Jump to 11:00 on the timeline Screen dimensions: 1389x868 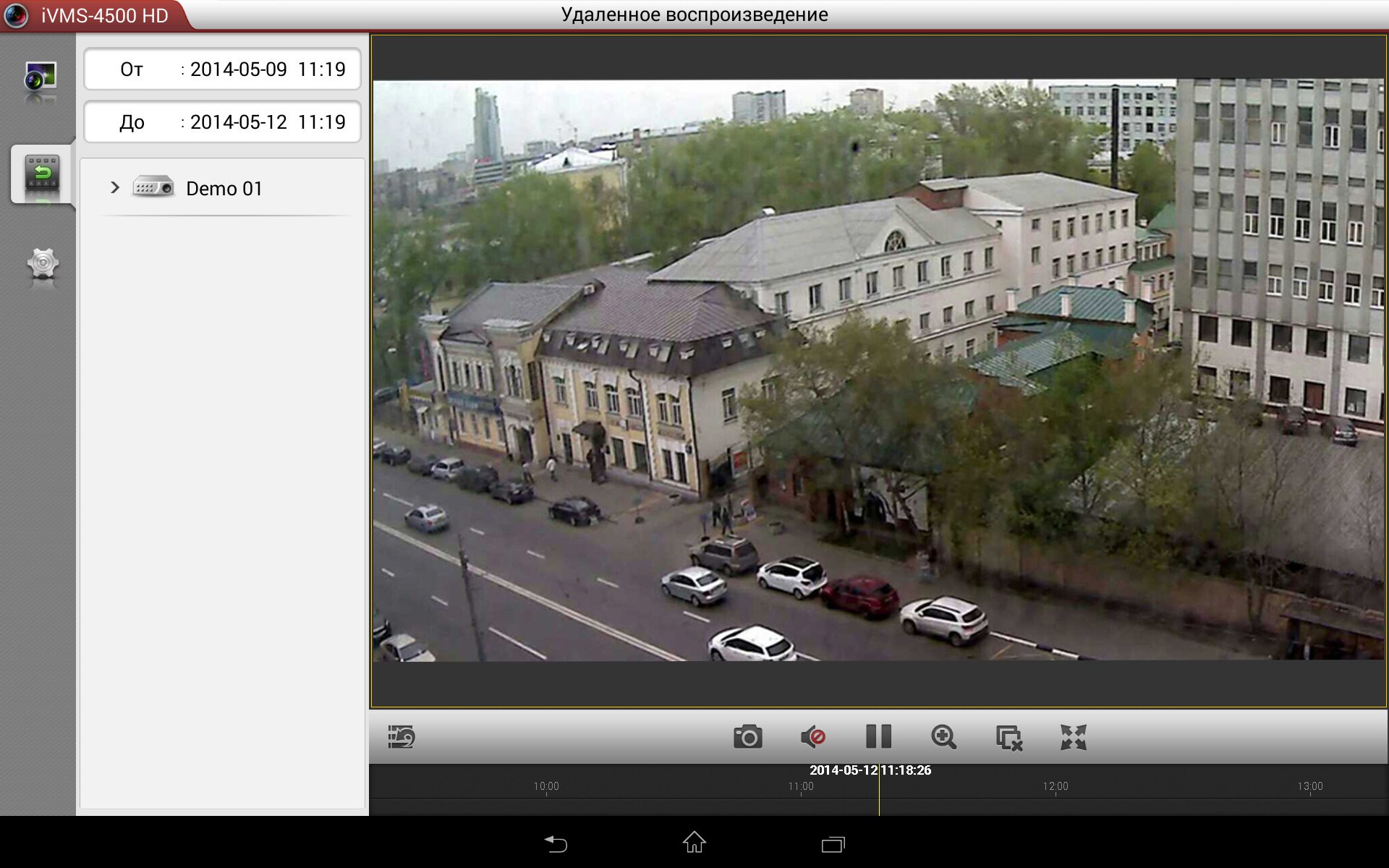click(801, 786)
